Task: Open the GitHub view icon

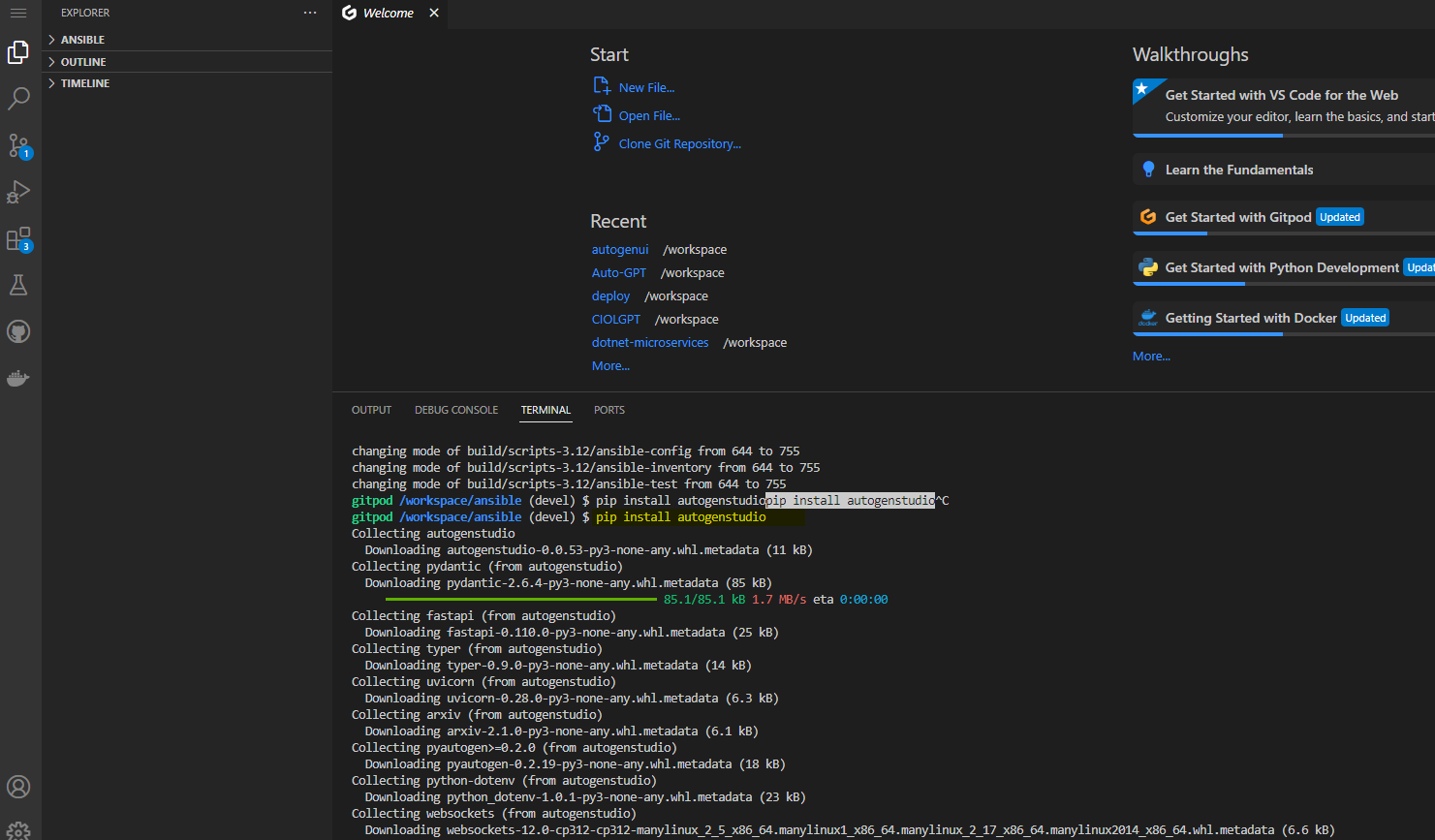Action: [18, 331]
